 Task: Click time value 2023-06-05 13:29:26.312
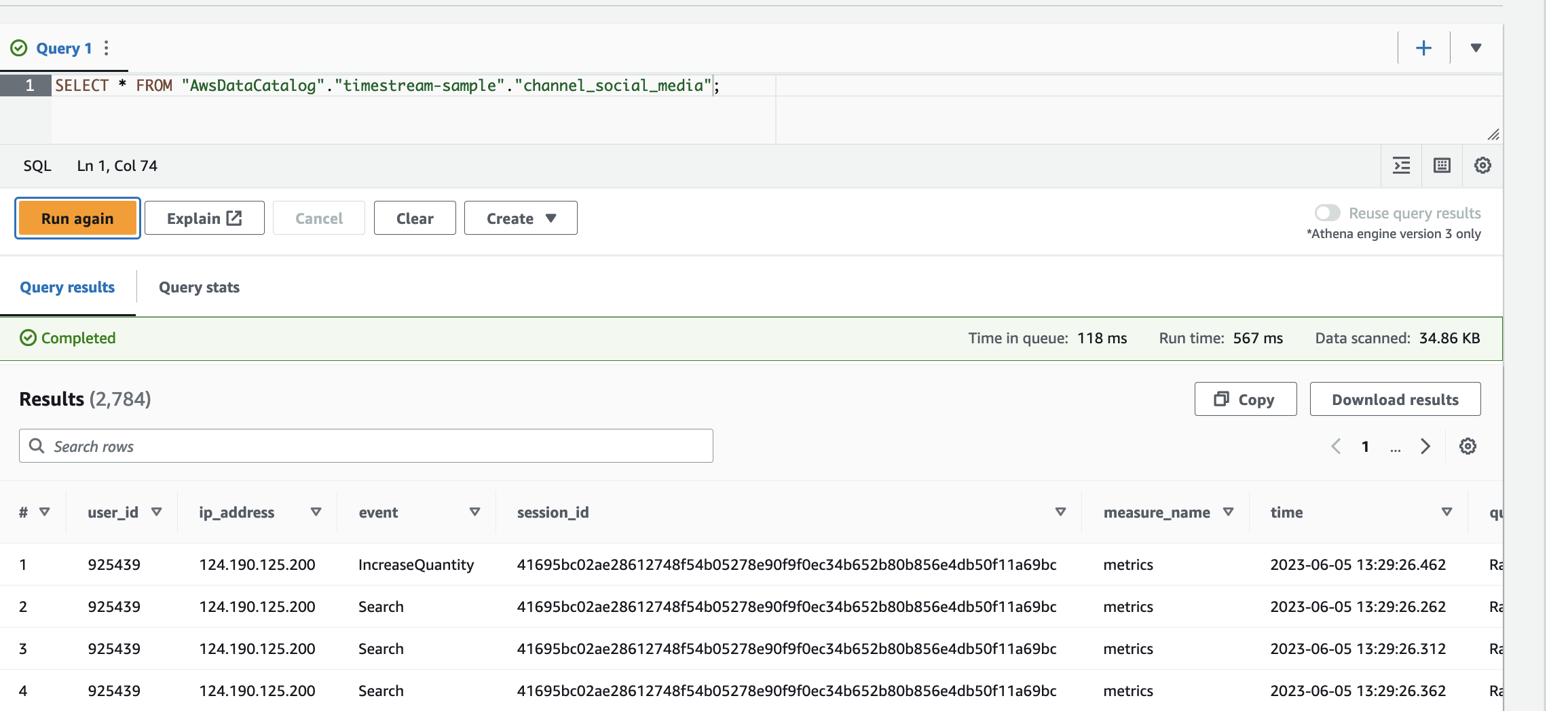pyautogui.click(x=1358, y=649)
